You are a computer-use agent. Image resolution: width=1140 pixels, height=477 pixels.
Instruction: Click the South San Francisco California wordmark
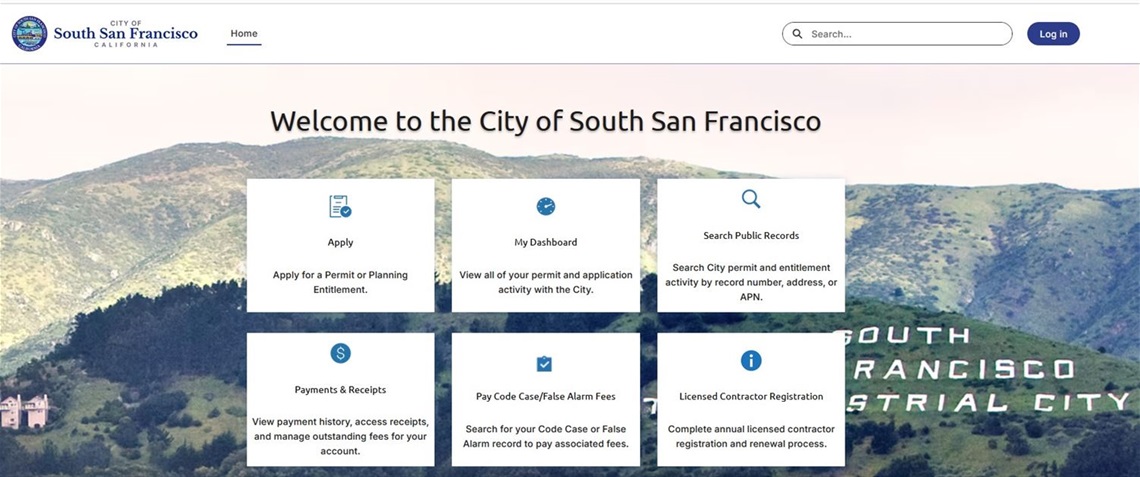(x=125, y=33)
